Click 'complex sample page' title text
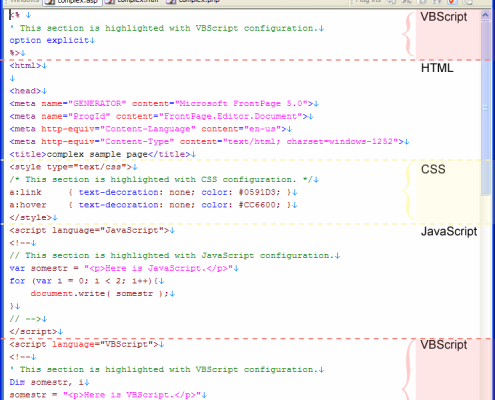This screenshot has width=495, height=400. click(97, 154)
